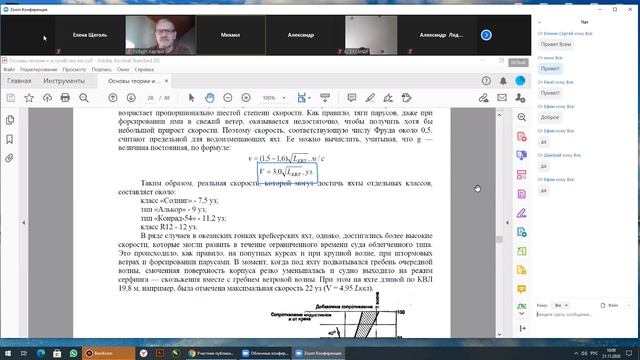Click the share link icon

click(x=484, y=98)
